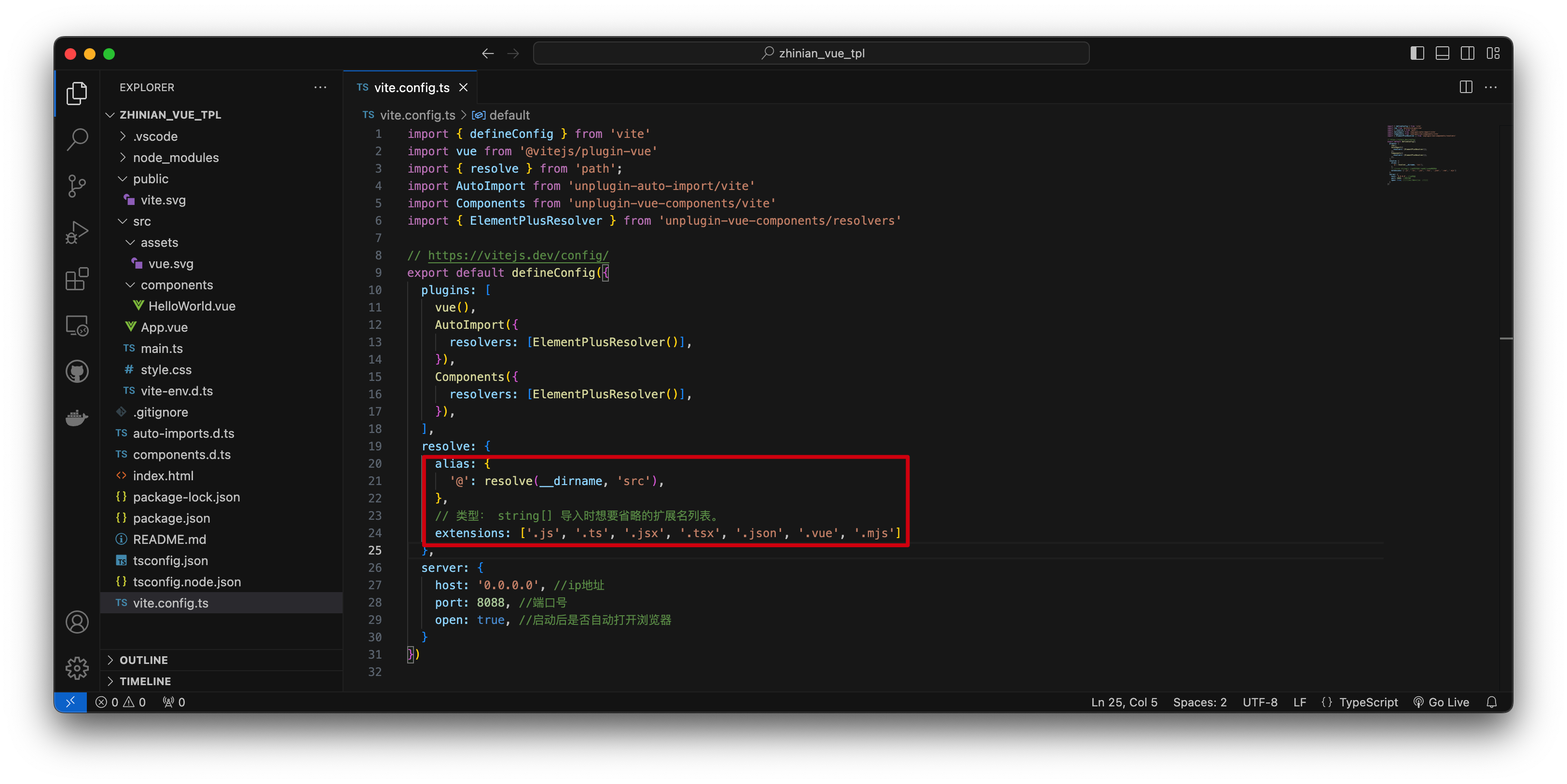Viewport: 1567px width, 784px height.
Task: Click the default symbol breadcrumb
Action: (502, 115)
